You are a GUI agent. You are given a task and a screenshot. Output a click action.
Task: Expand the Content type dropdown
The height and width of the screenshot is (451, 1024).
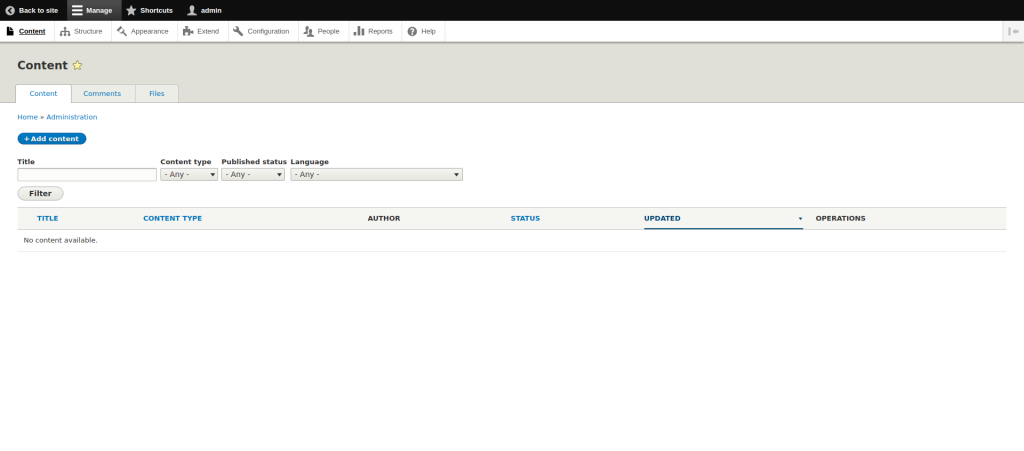[x=189, y=174]
